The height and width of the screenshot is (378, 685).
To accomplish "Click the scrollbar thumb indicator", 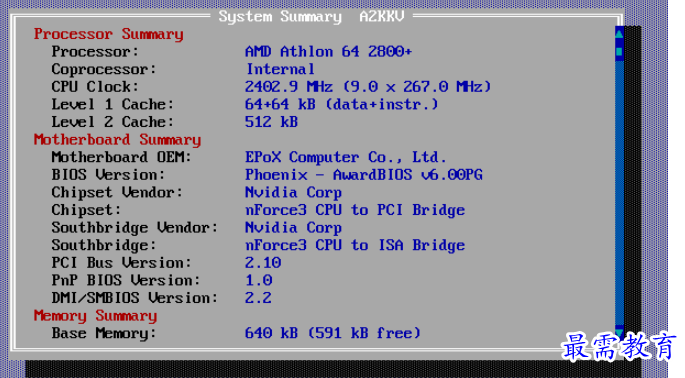I will click(x=619, y=52).
